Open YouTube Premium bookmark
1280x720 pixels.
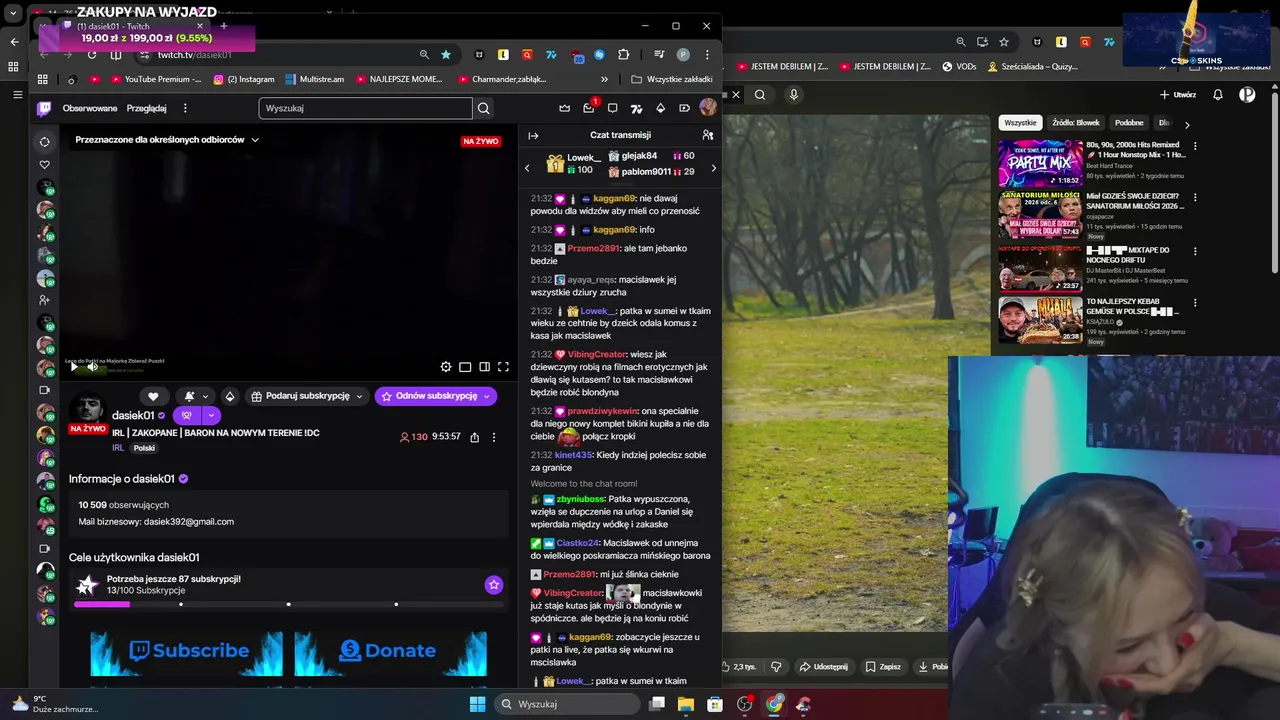(154, 79)
